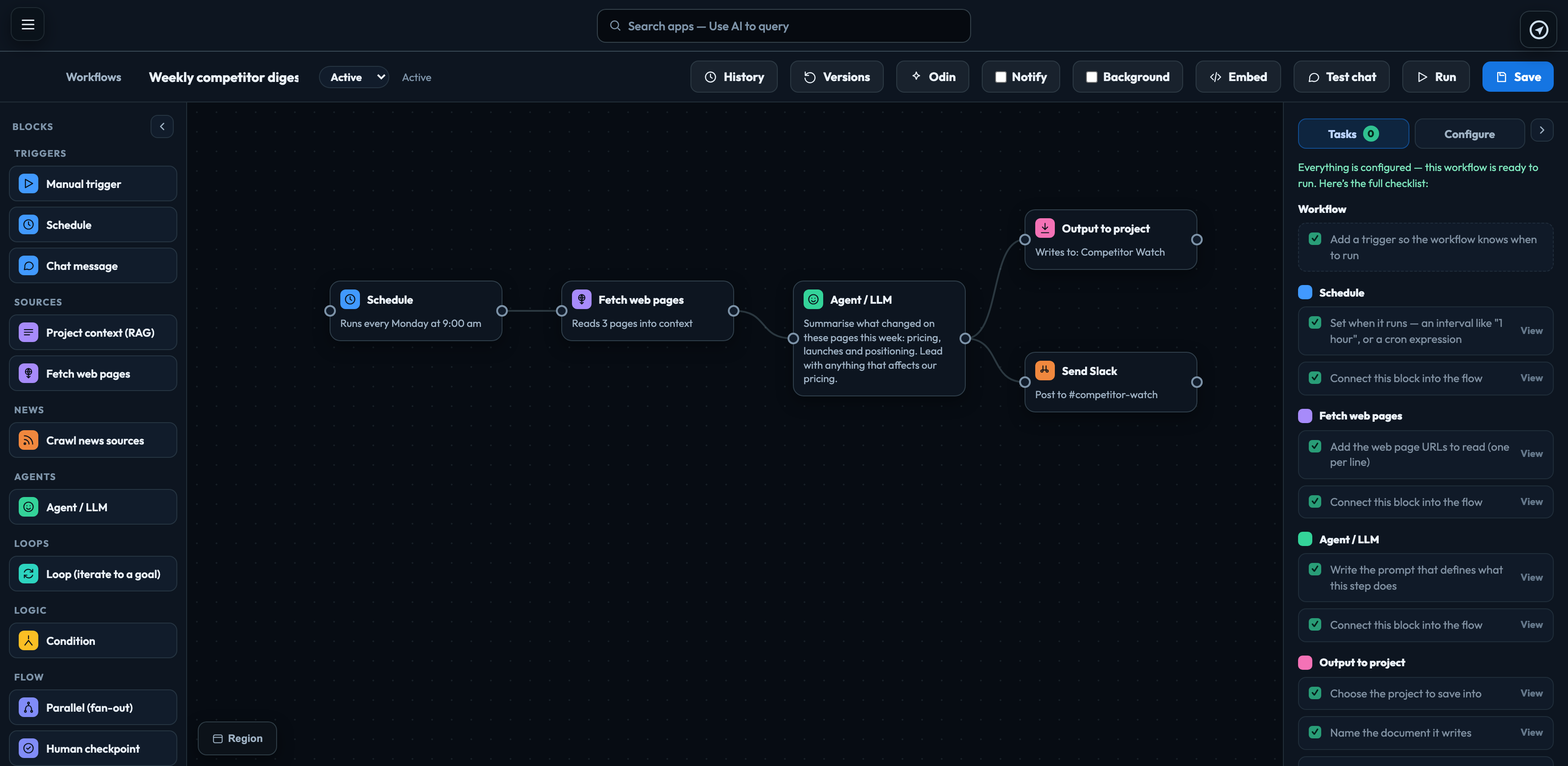Check 'Add a trigger' task checkbox
The height and width of the screenshot is (766, 1568).
(1315, 239)
